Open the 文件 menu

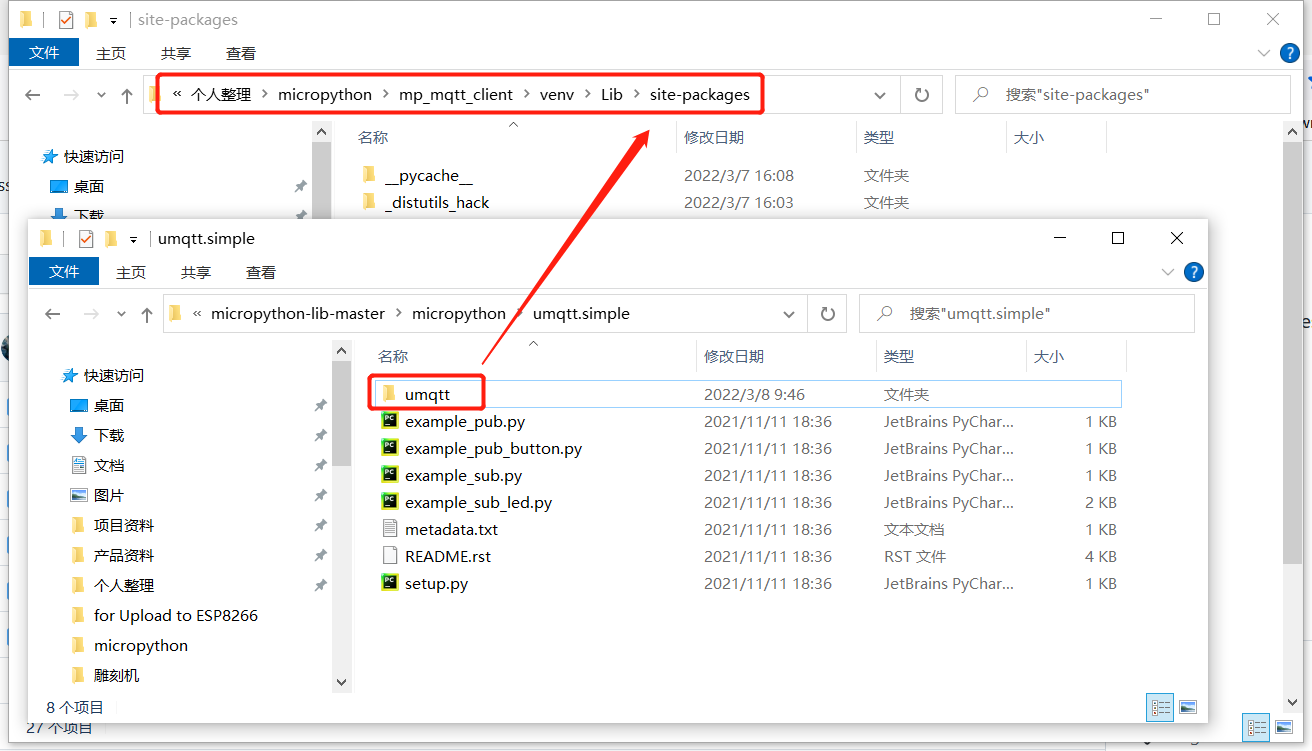point(63,271)
